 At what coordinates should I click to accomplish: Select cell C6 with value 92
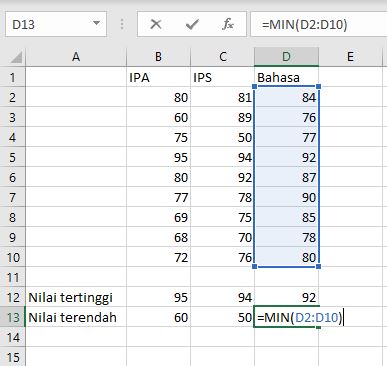pos(222,177)
